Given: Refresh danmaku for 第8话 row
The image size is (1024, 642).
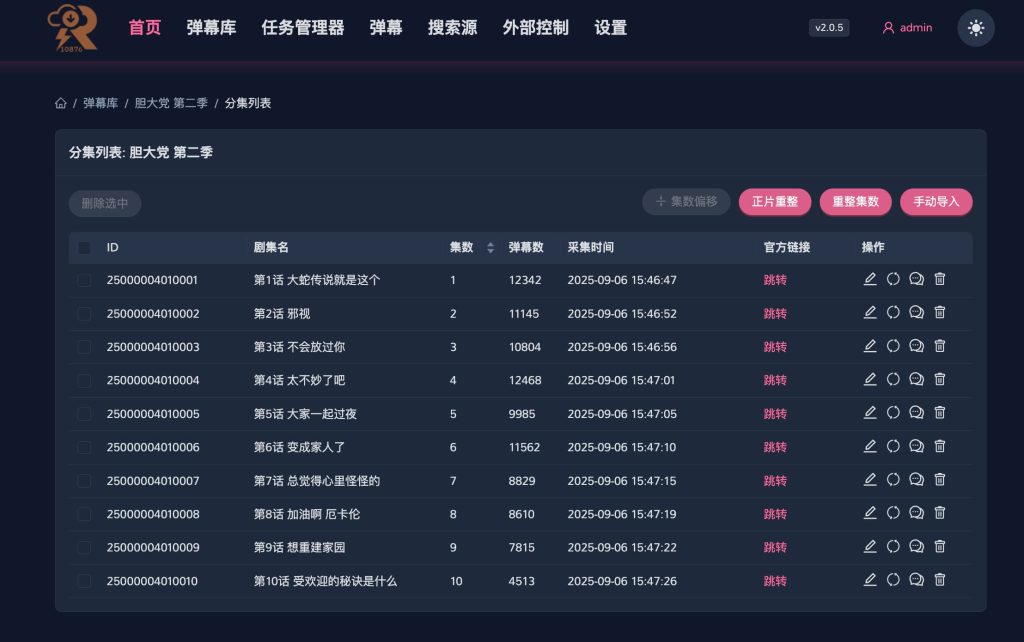Looking at the screenshot, I should click(x=893, y=513).
